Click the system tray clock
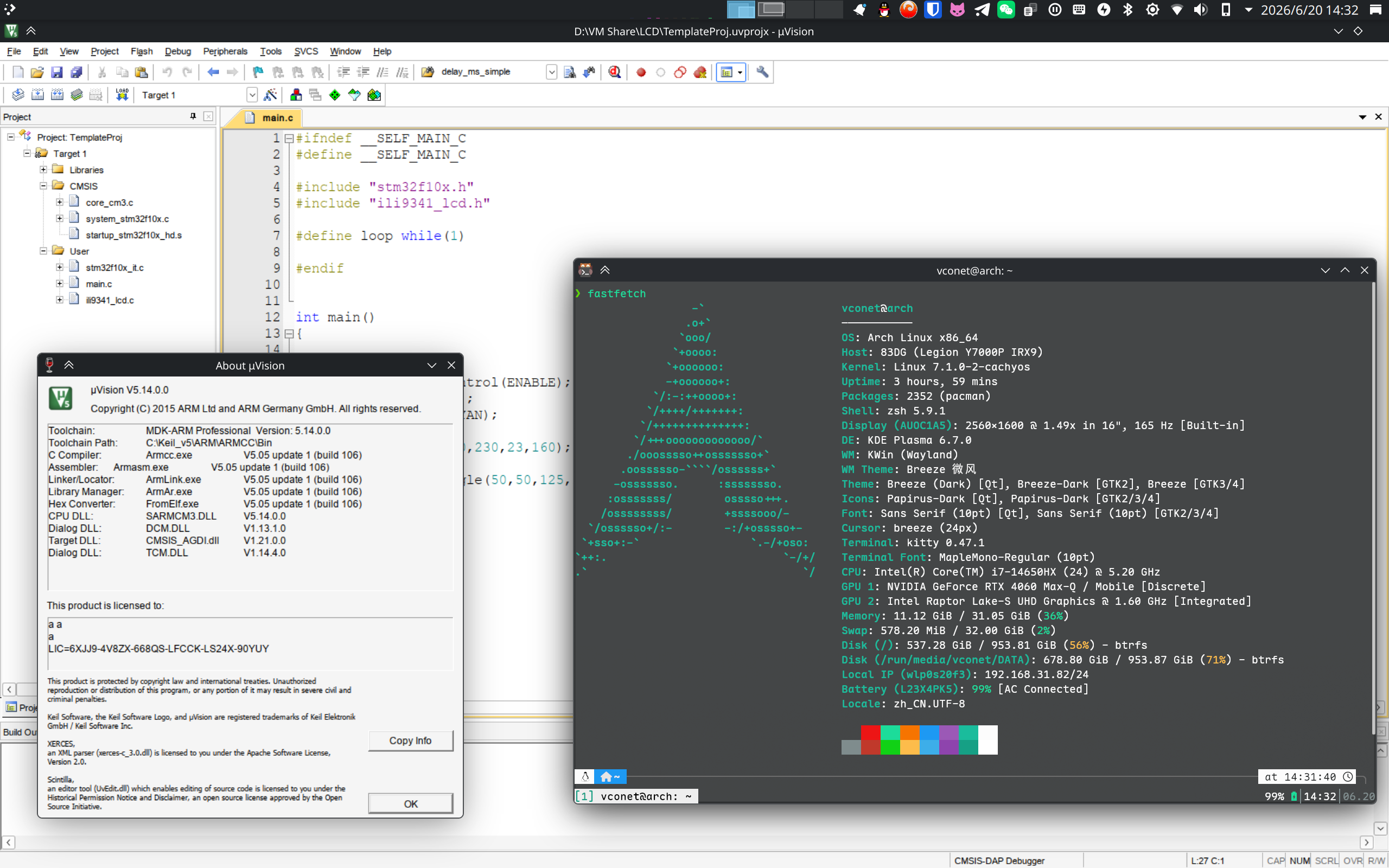This screenshot has width=1389, height=868. pos(1309,10)
